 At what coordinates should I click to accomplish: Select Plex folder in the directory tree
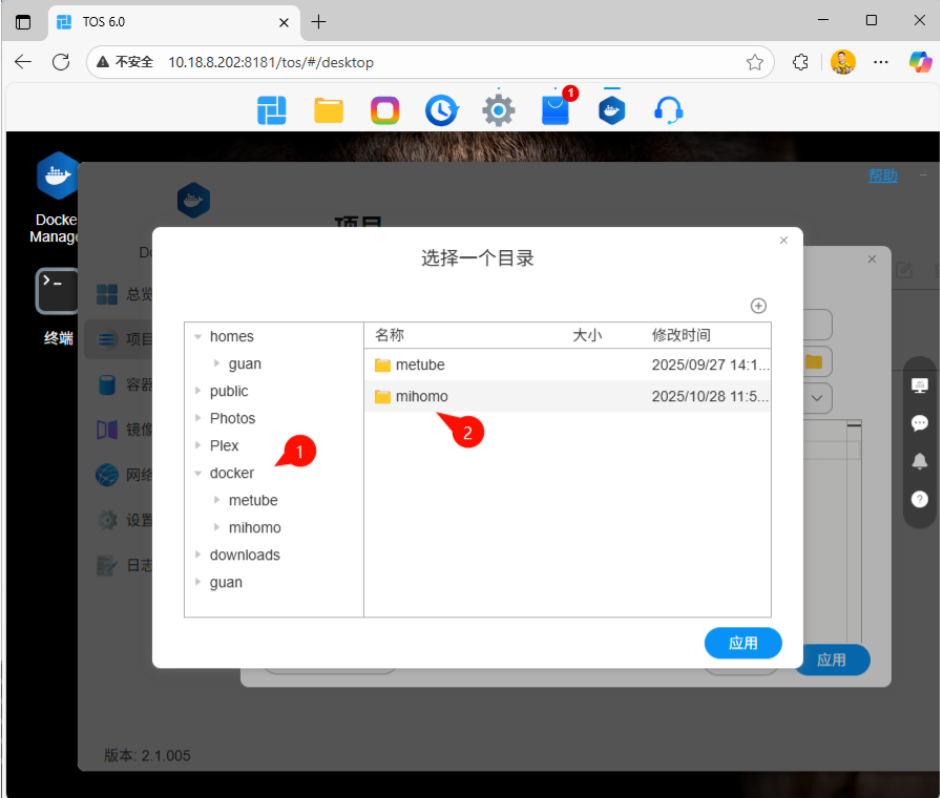(224, 445)
